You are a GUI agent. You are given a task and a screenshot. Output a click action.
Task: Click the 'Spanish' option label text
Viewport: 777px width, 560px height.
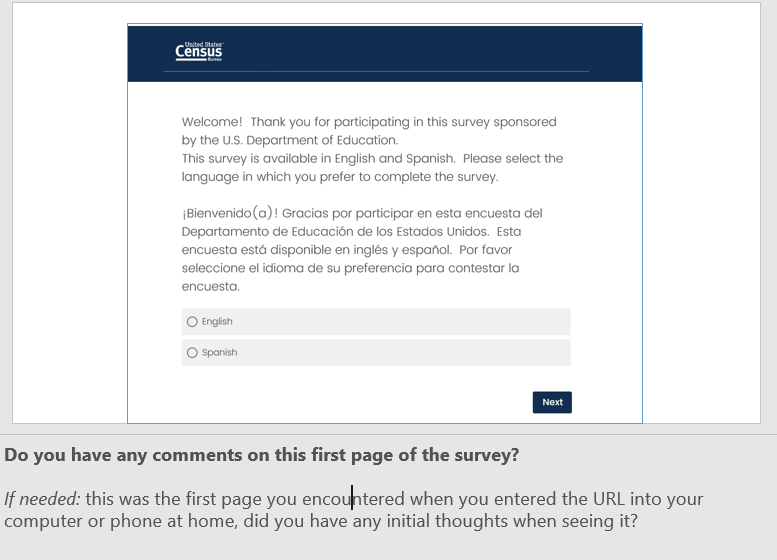click(219, 353)
